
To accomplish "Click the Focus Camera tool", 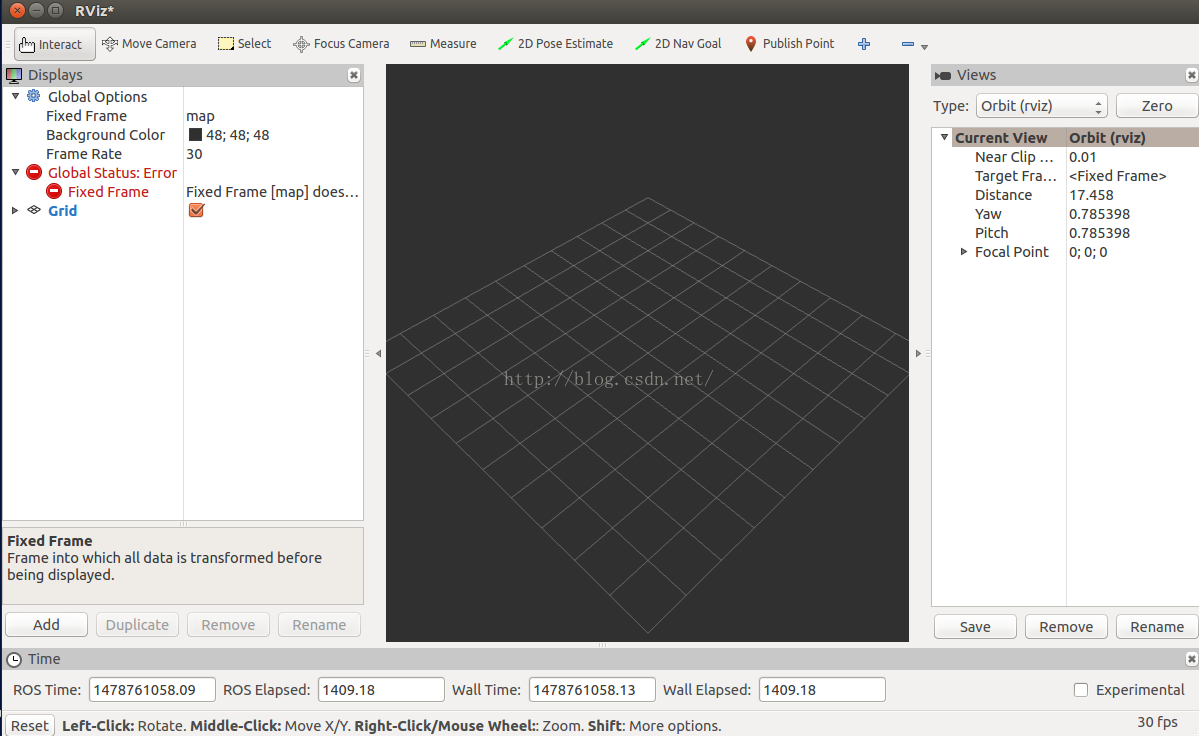I will click(x=341, y=43).
